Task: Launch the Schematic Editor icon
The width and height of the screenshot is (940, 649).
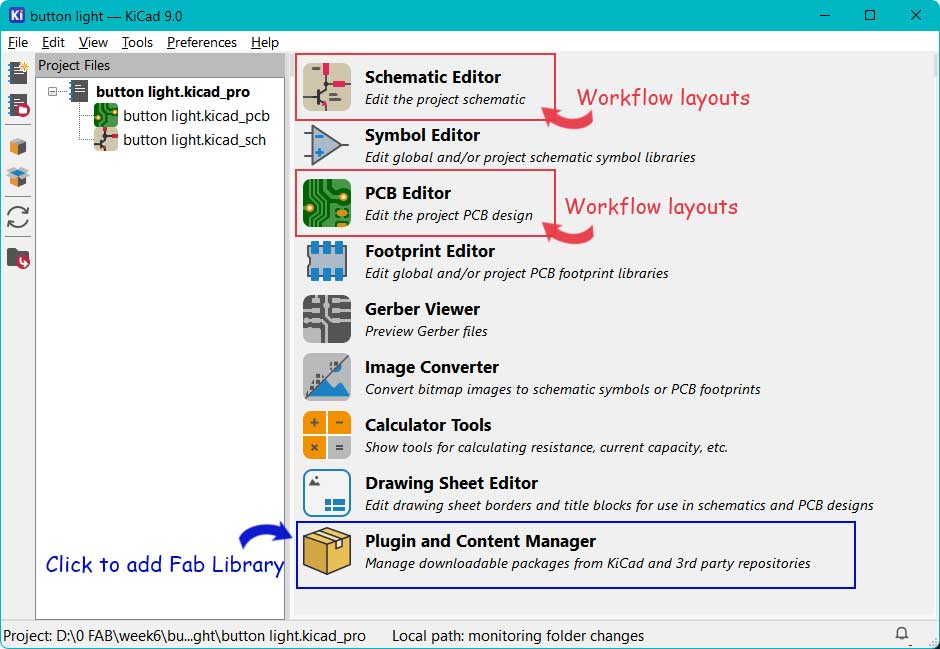Action: 327,87
